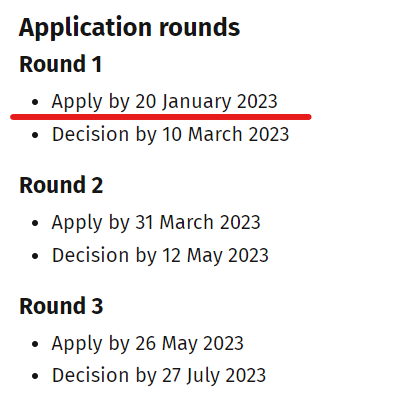The width and height of the screenshot is (415, 403).
Task: Click 'Apply by 31 March 2023' list item
Action: [156, 223]
